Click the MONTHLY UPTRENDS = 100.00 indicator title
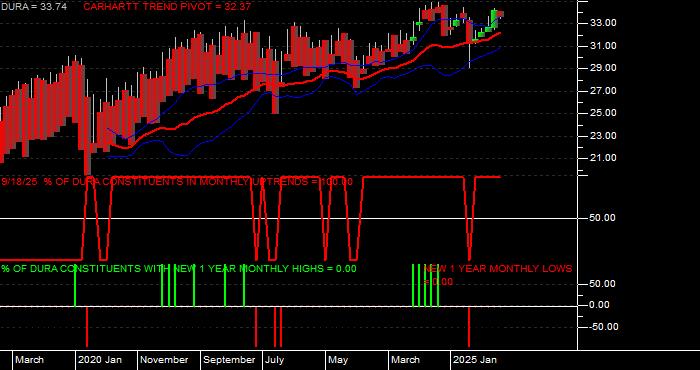 tap(177, 182)
